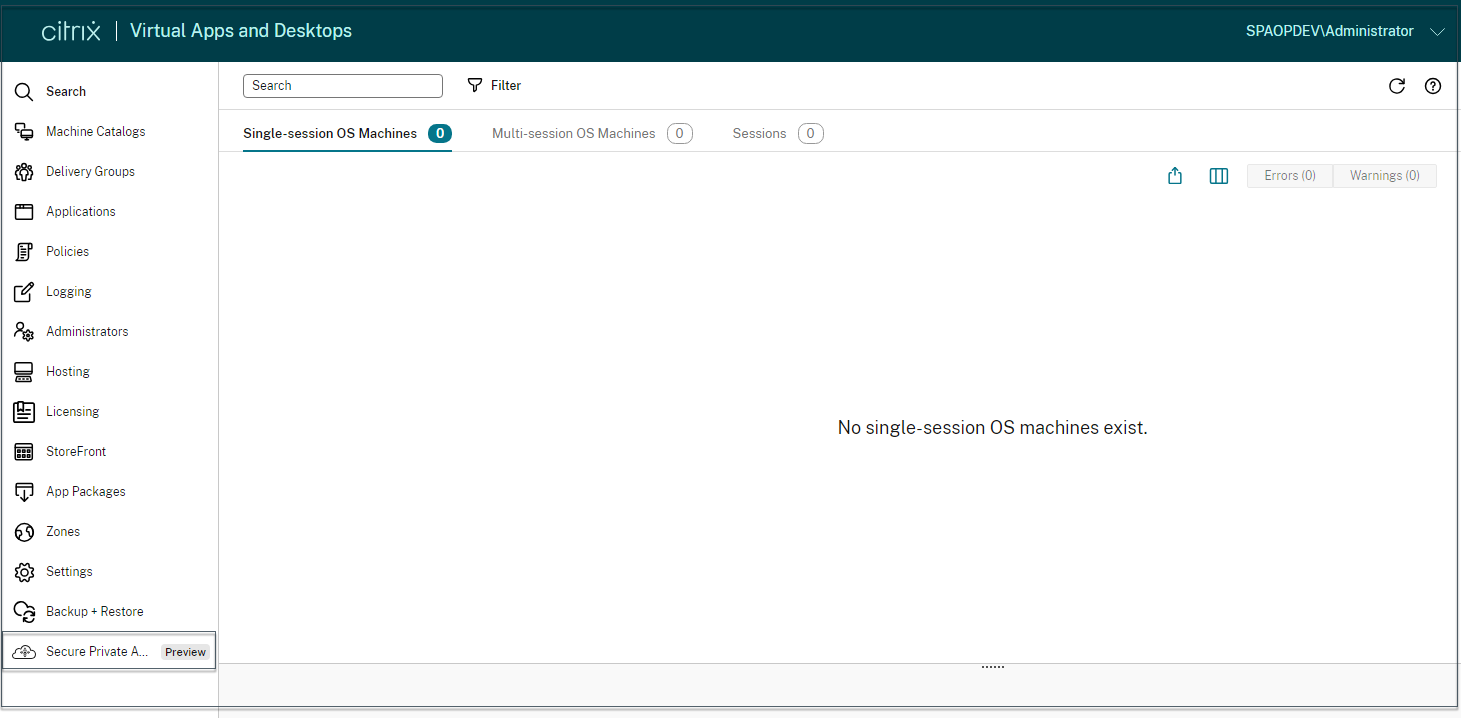Click the Multi-session tab count badge
Image resolution: width=1461 pixels, height=718 pixels.
680,133
